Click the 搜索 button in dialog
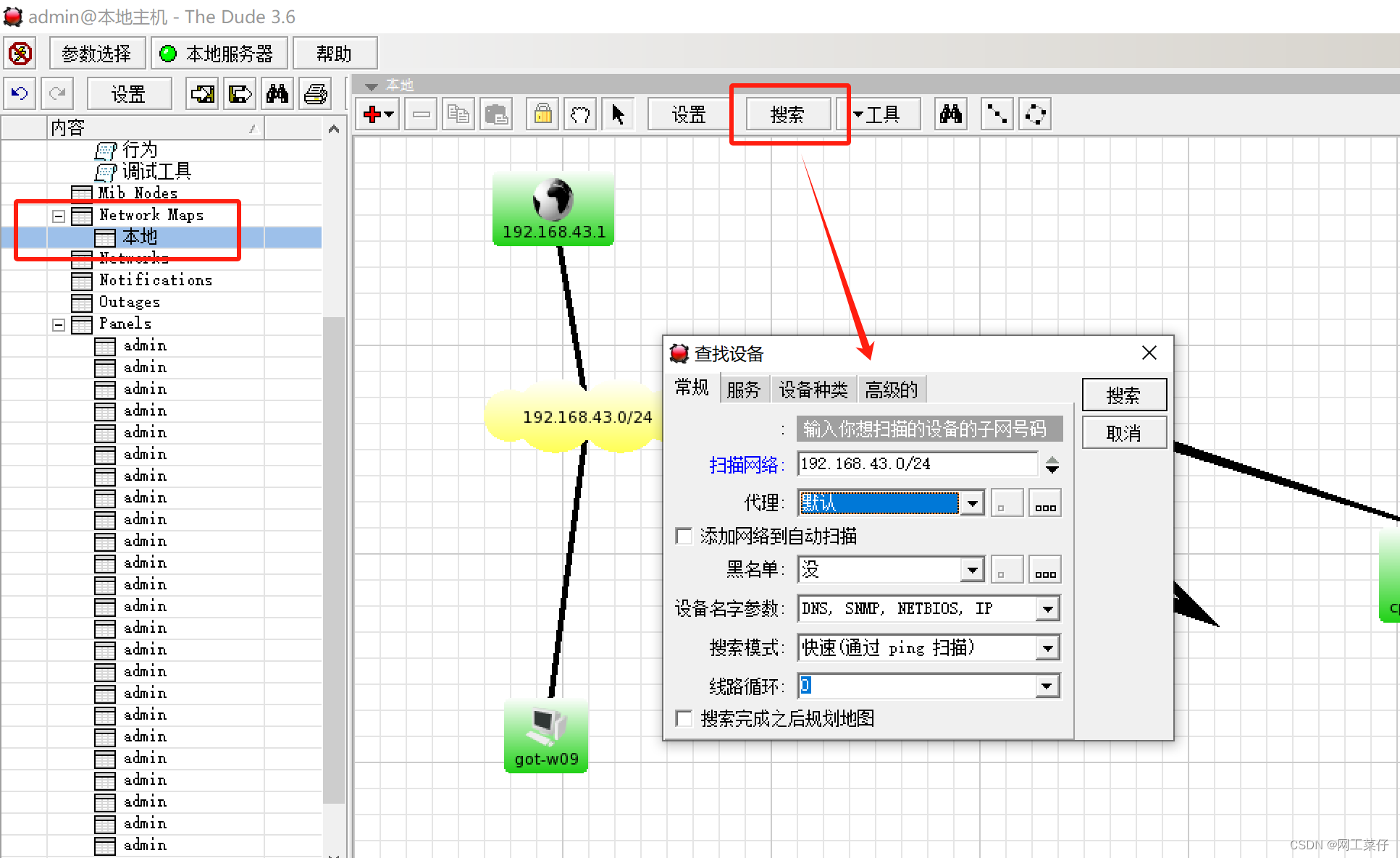 1123,395
